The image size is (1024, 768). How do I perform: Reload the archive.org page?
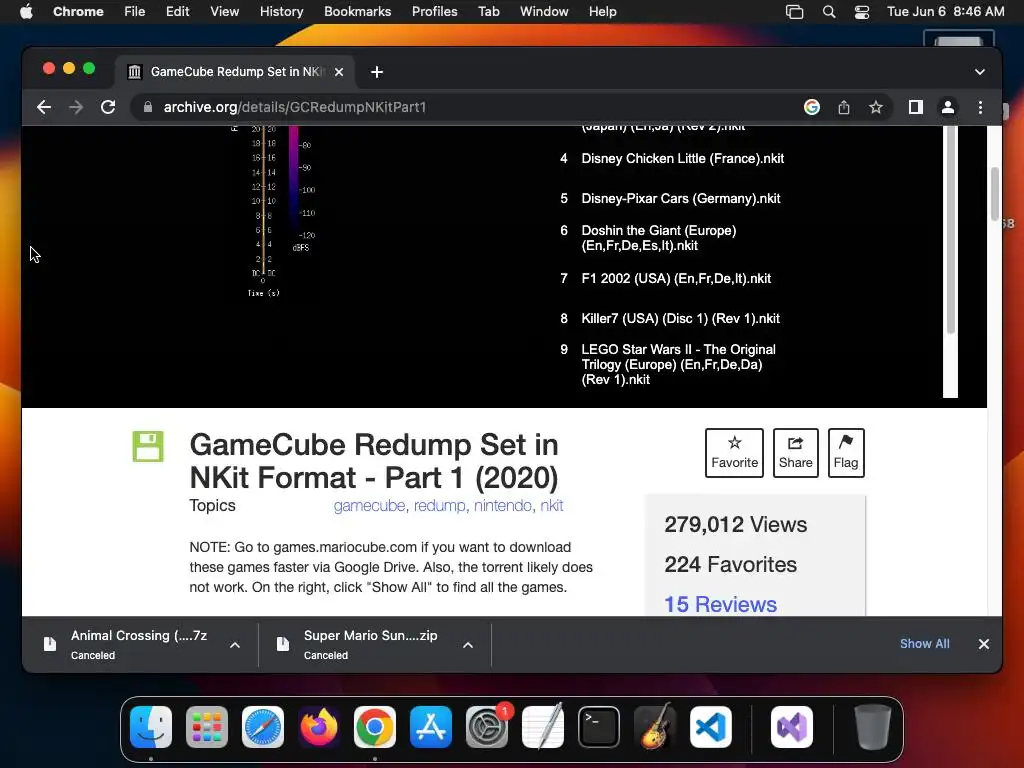click(108, 107)
